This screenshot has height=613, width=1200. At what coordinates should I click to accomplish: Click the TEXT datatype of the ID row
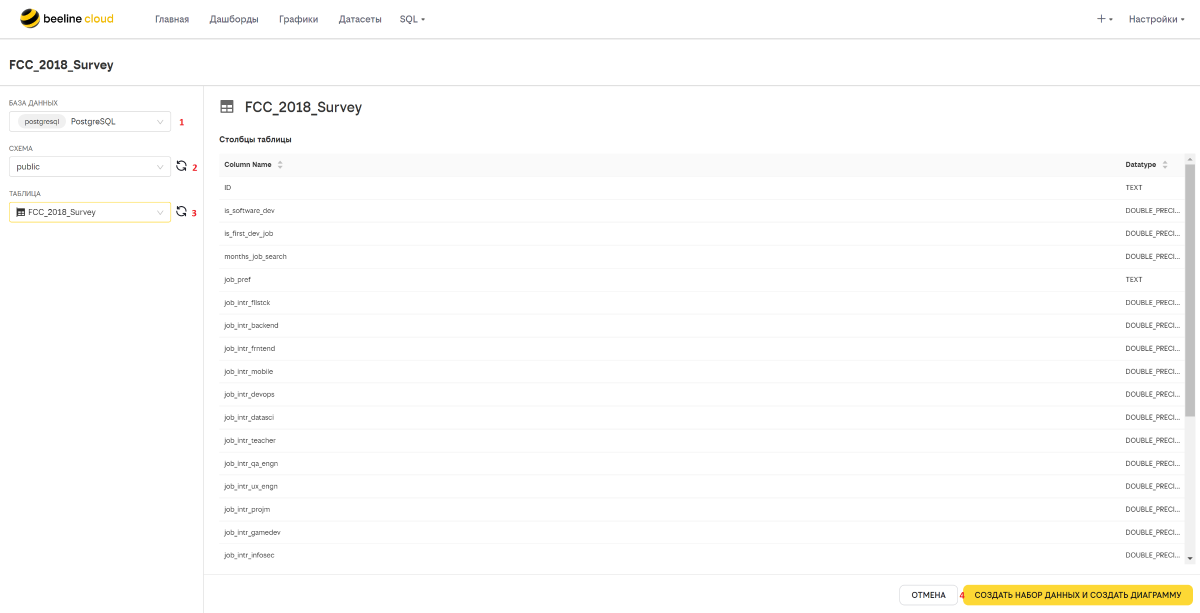click(1134, 187)
